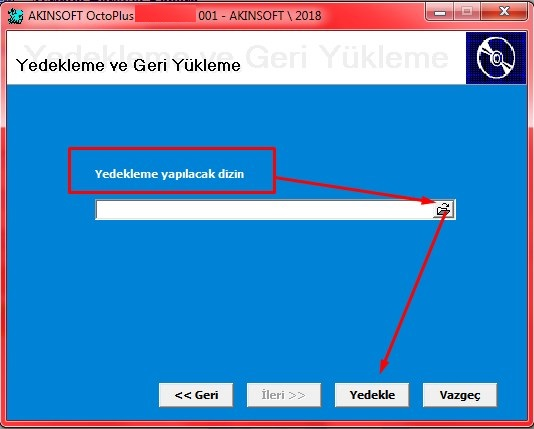Click the red redacted block in title bar

166,16
